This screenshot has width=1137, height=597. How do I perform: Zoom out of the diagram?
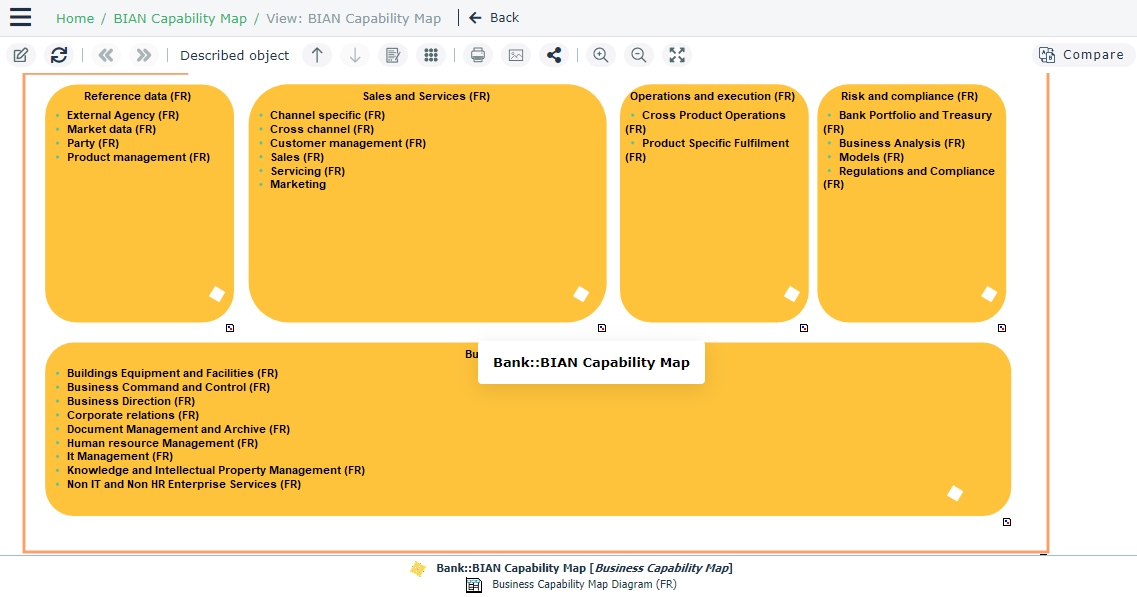(638, 55)
